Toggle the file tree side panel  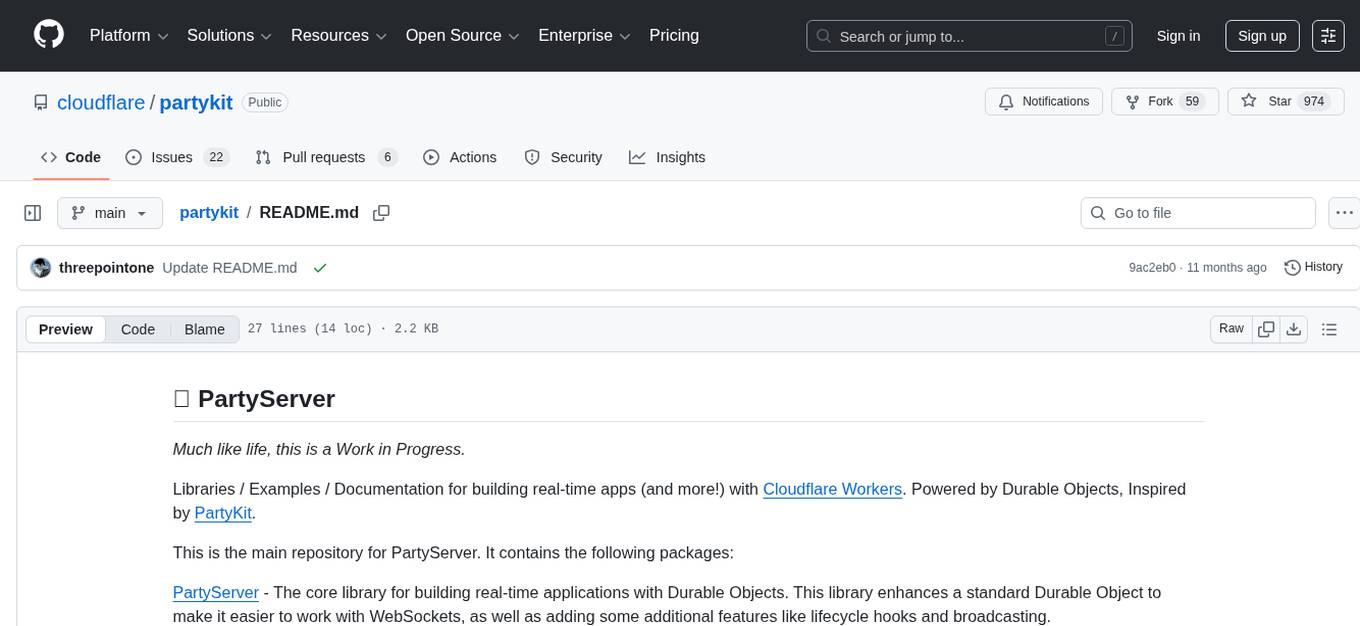tap(33, 213)
